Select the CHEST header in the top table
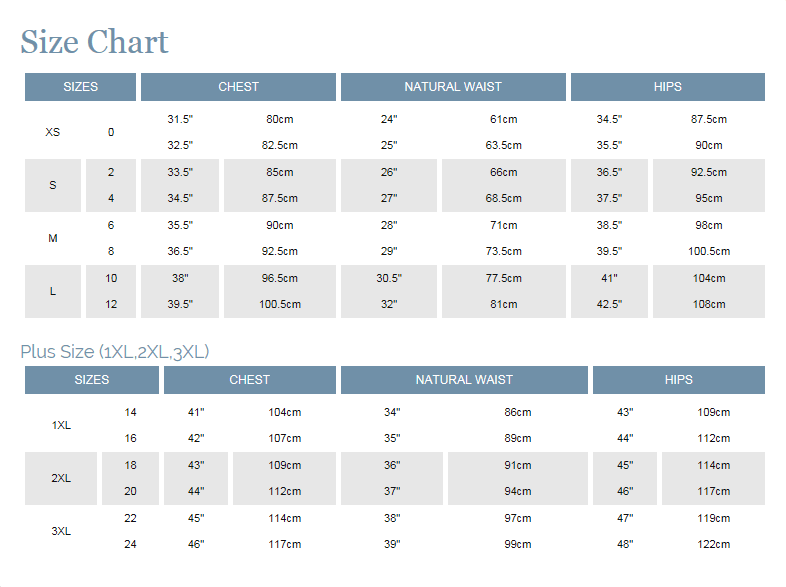Screen dimensions: 786x587 pyautogui.click(x=238, y=87)
